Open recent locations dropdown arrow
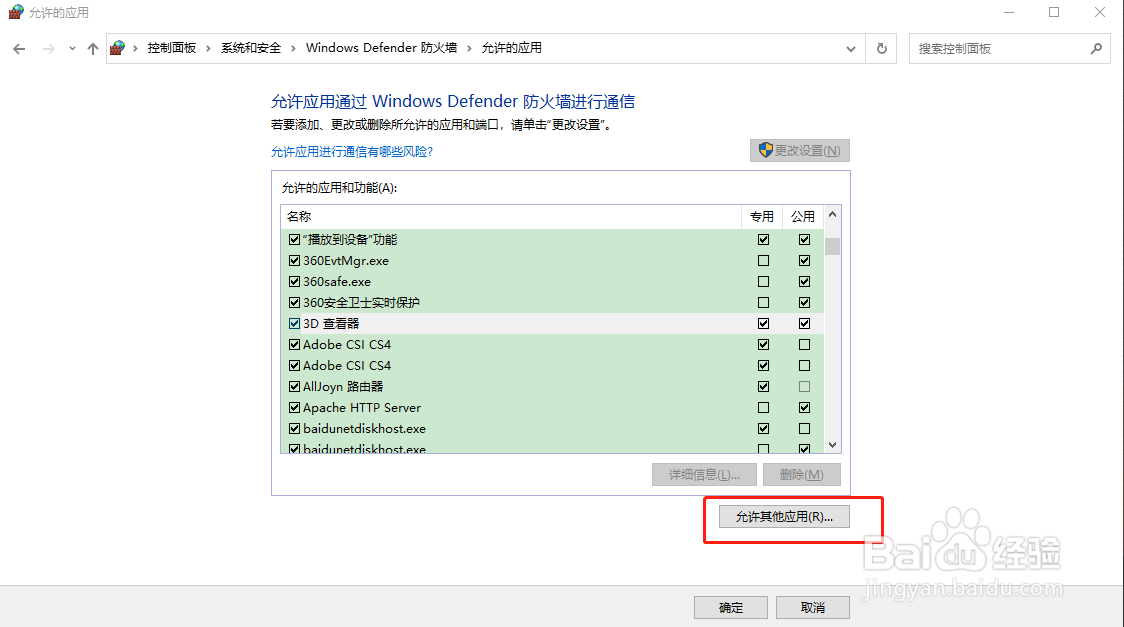 point(72,49)
